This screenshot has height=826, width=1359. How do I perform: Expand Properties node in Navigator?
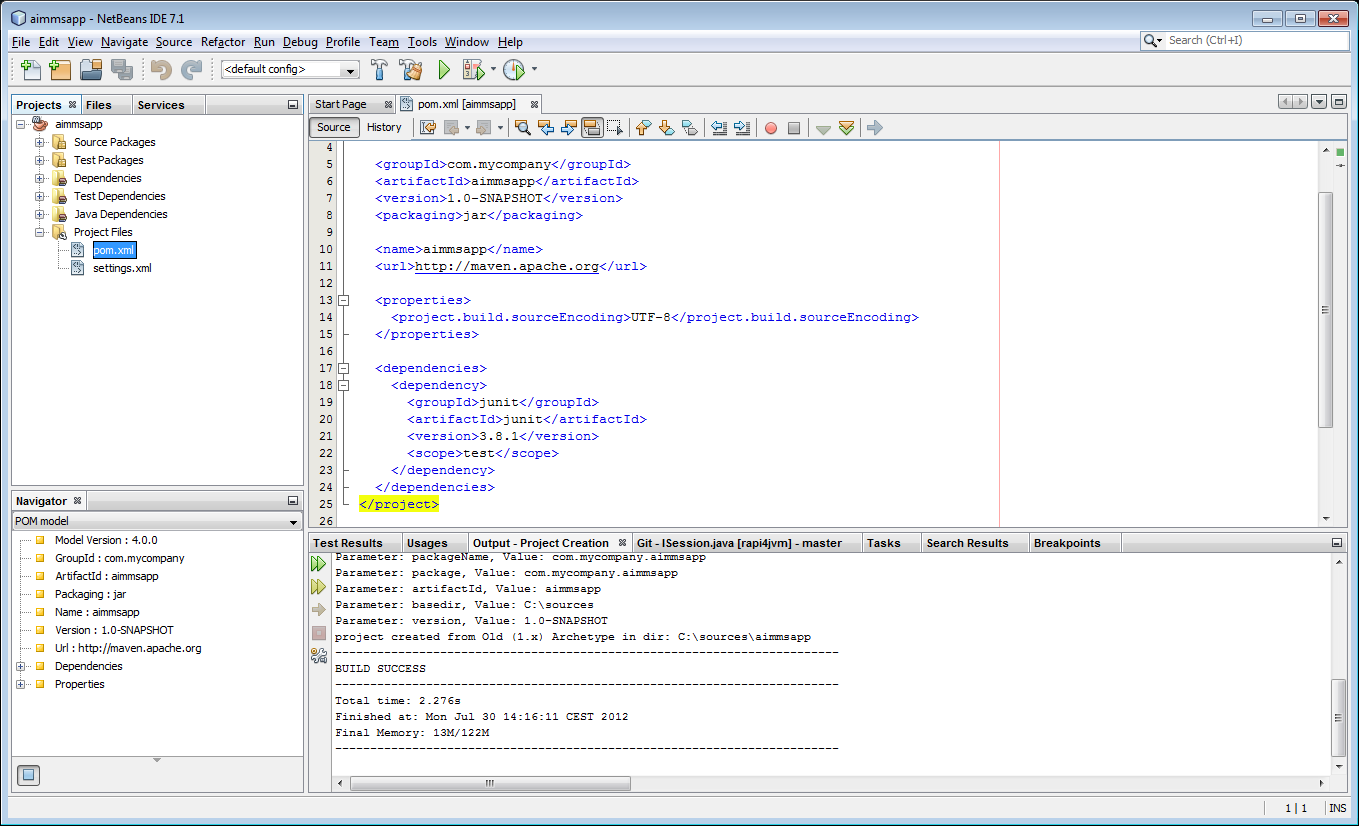coord(21,684)
